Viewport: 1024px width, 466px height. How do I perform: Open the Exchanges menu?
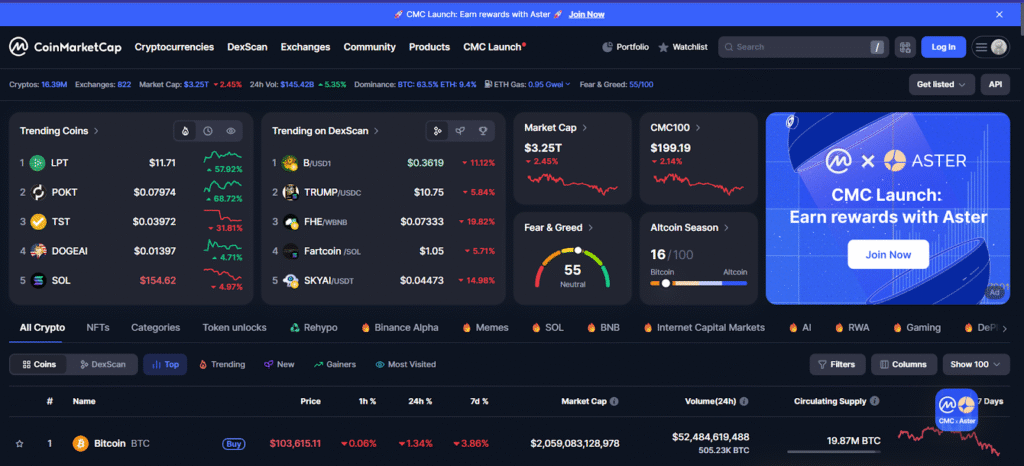click(306, 47)
